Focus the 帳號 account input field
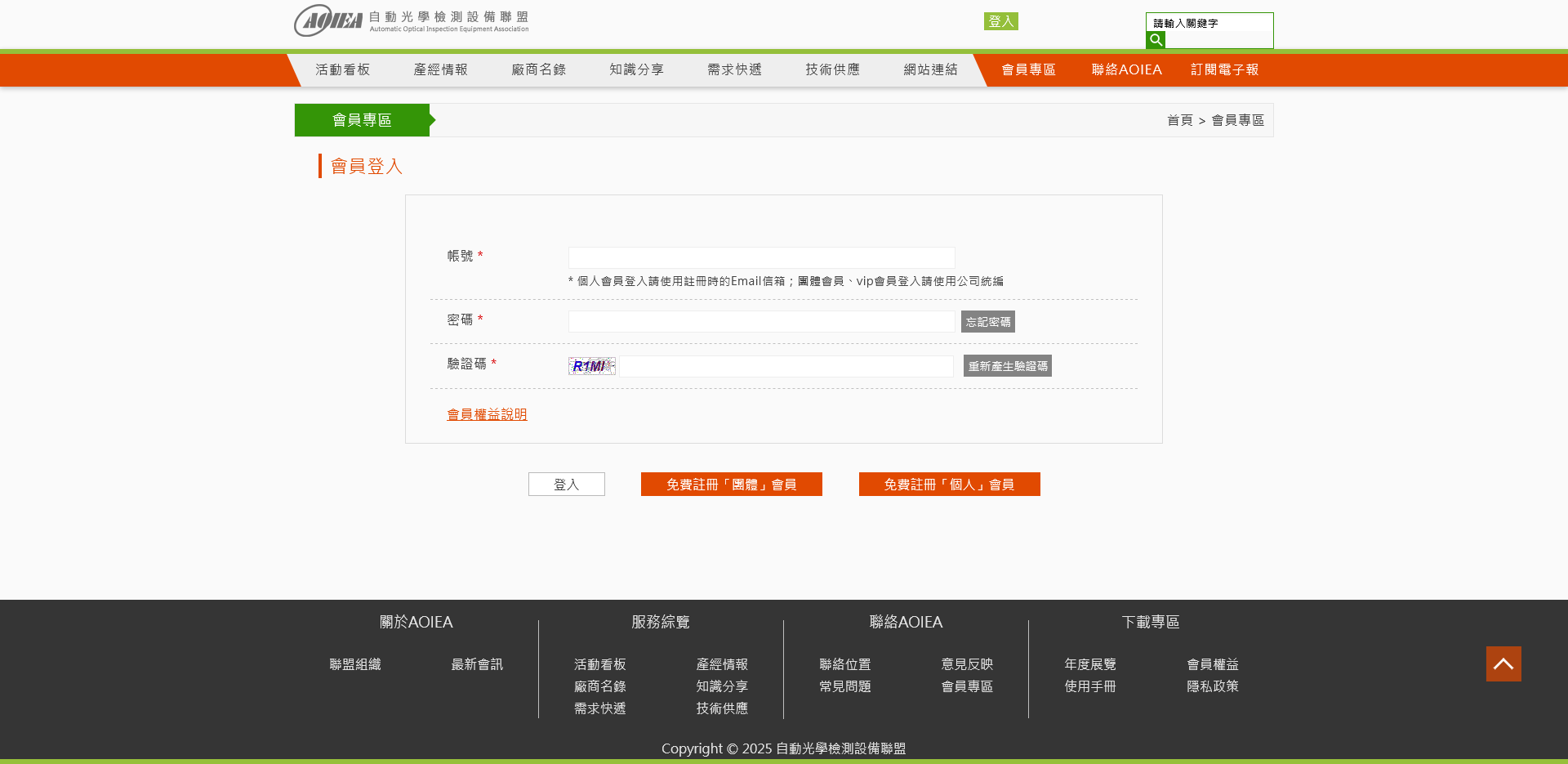 coord(761,257)
